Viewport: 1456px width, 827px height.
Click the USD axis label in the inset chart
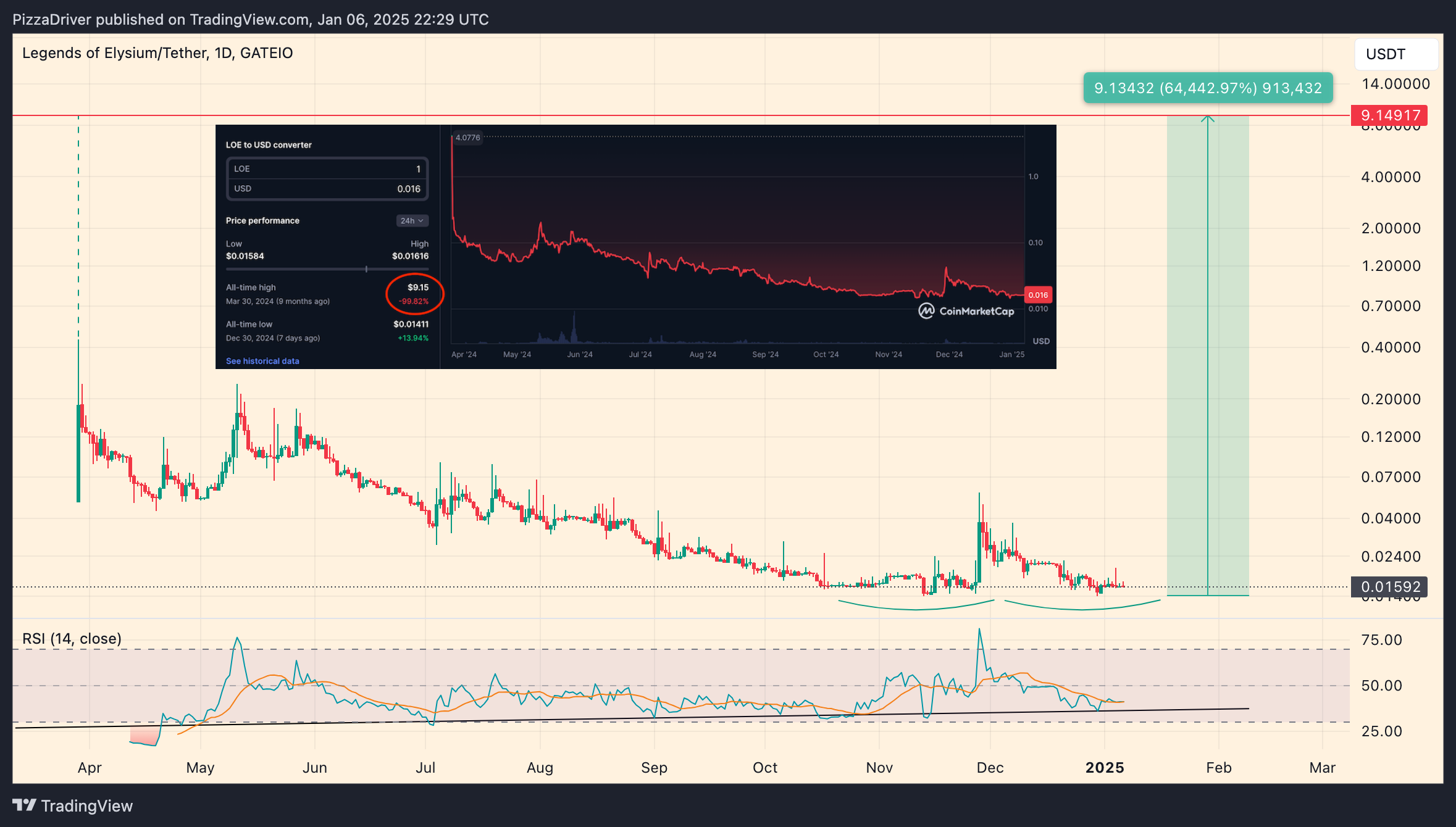click(x=1041, y=341)
